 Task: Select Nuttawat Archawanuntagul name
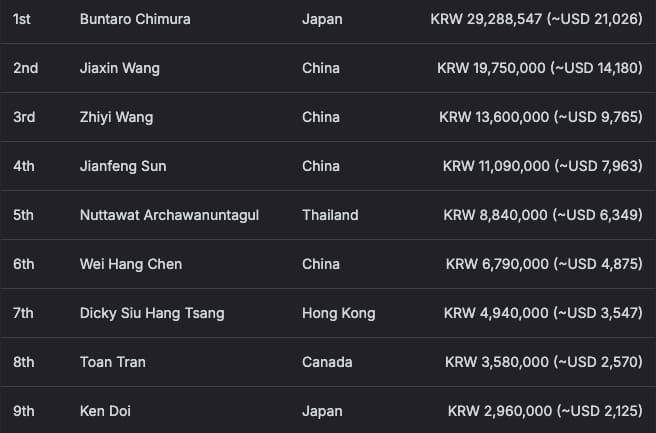point(169,215)
